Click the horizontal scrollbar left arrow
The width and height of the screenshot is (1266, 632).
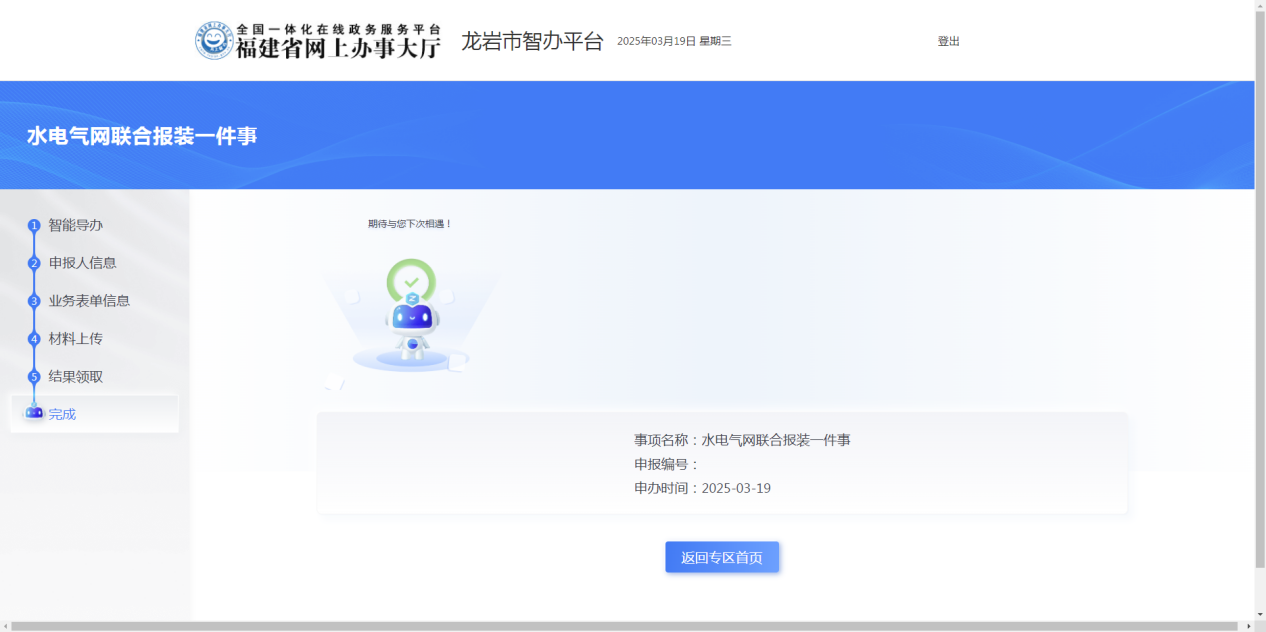pyautogui.click(x=6, y=626)
